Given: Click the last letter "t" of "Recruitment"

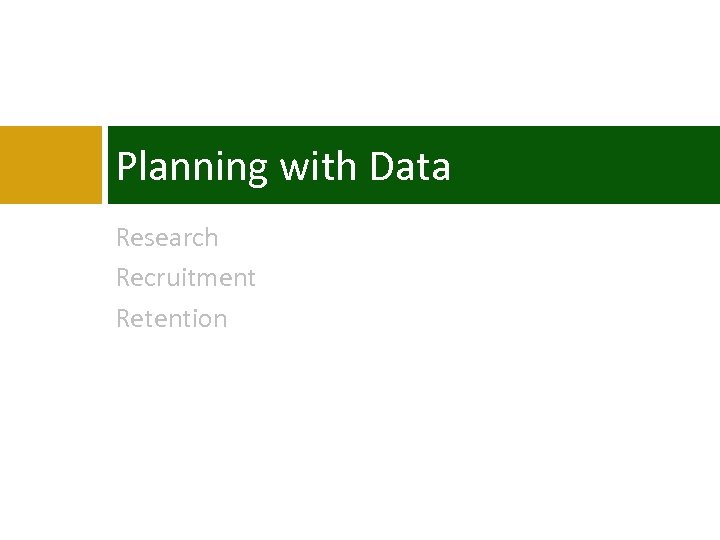Looking at the screenshot, I should pos(251,278).
